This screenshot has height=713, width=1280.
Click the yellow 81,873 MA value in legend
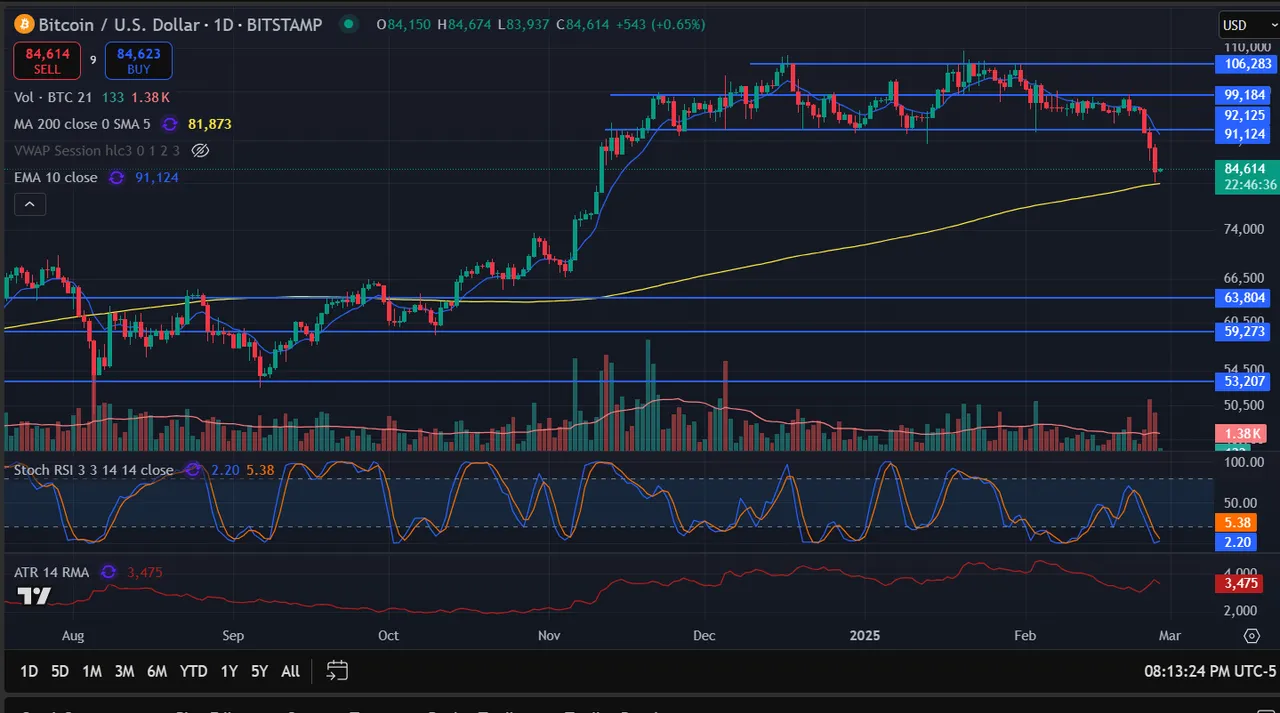[210, 124]
